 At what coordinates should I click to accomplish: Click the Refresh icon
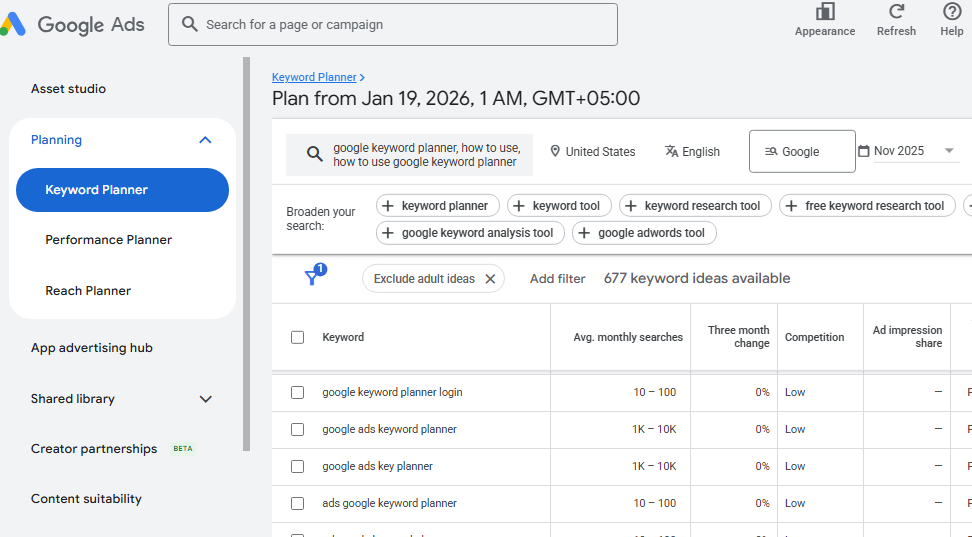tap(896, 12)
